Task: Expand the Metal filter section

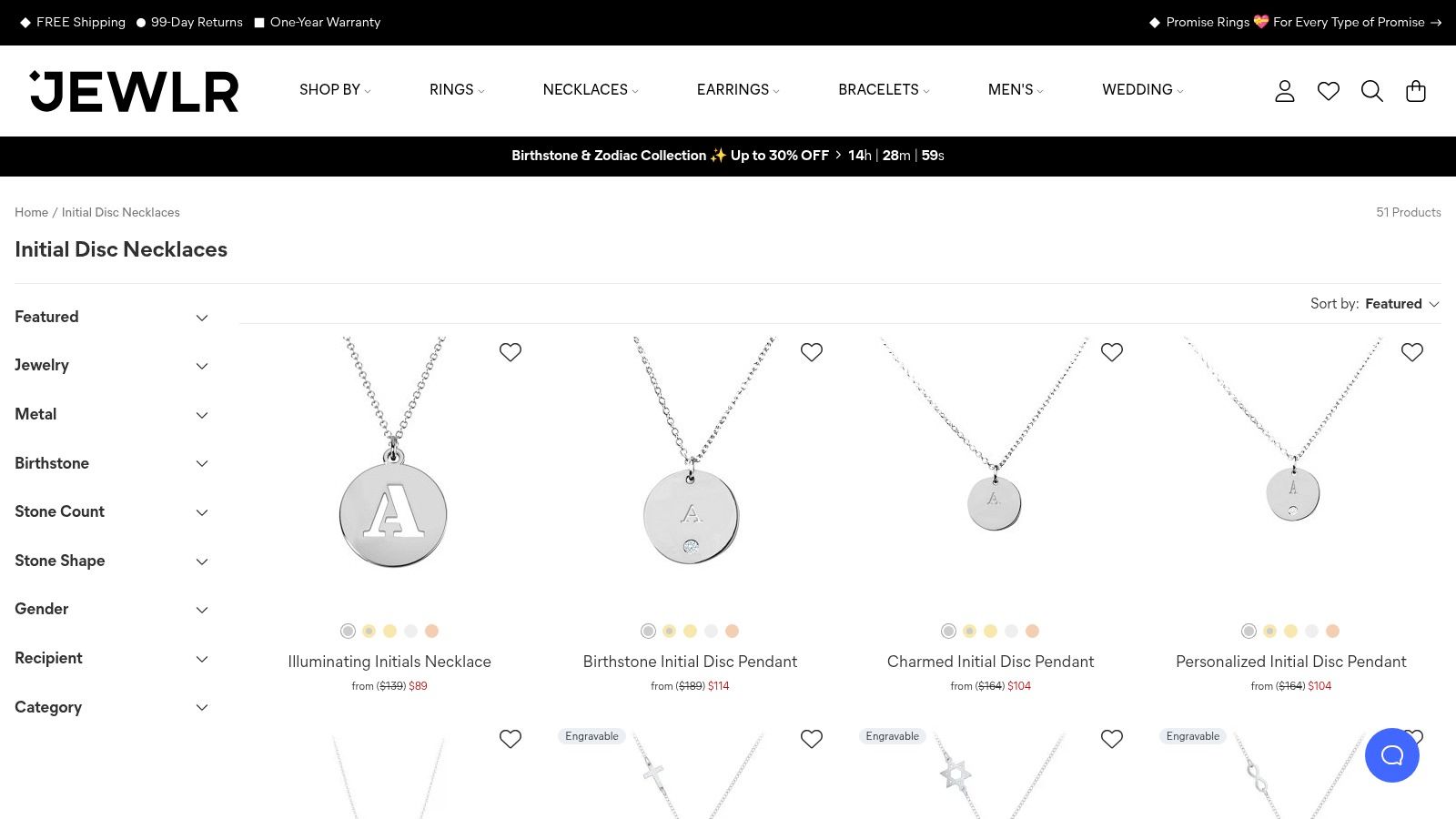Action: [x=112, y=414]
